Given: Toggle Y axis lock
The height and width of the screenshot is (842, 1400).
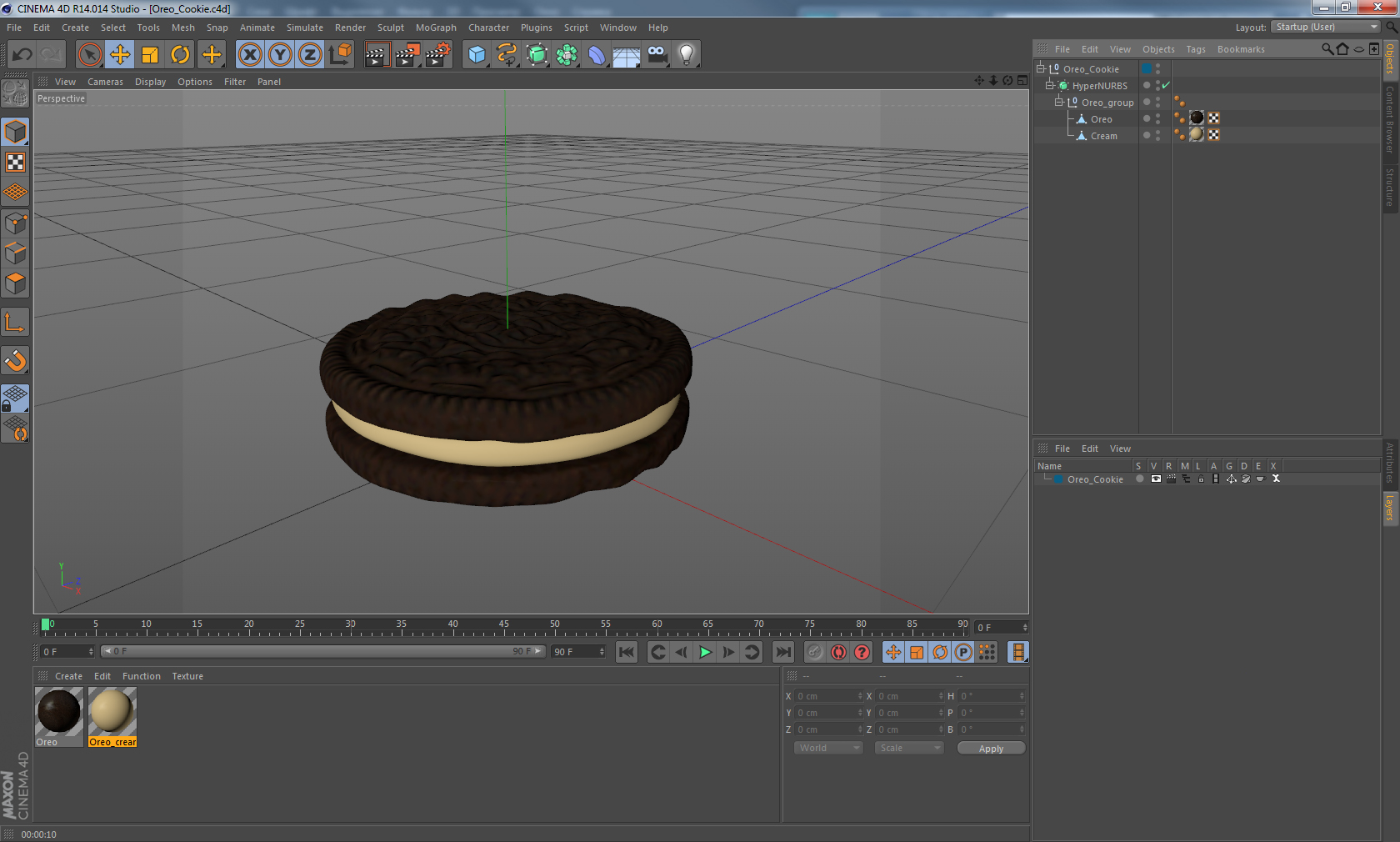Looking at the screenshot, I should point(280,55).
